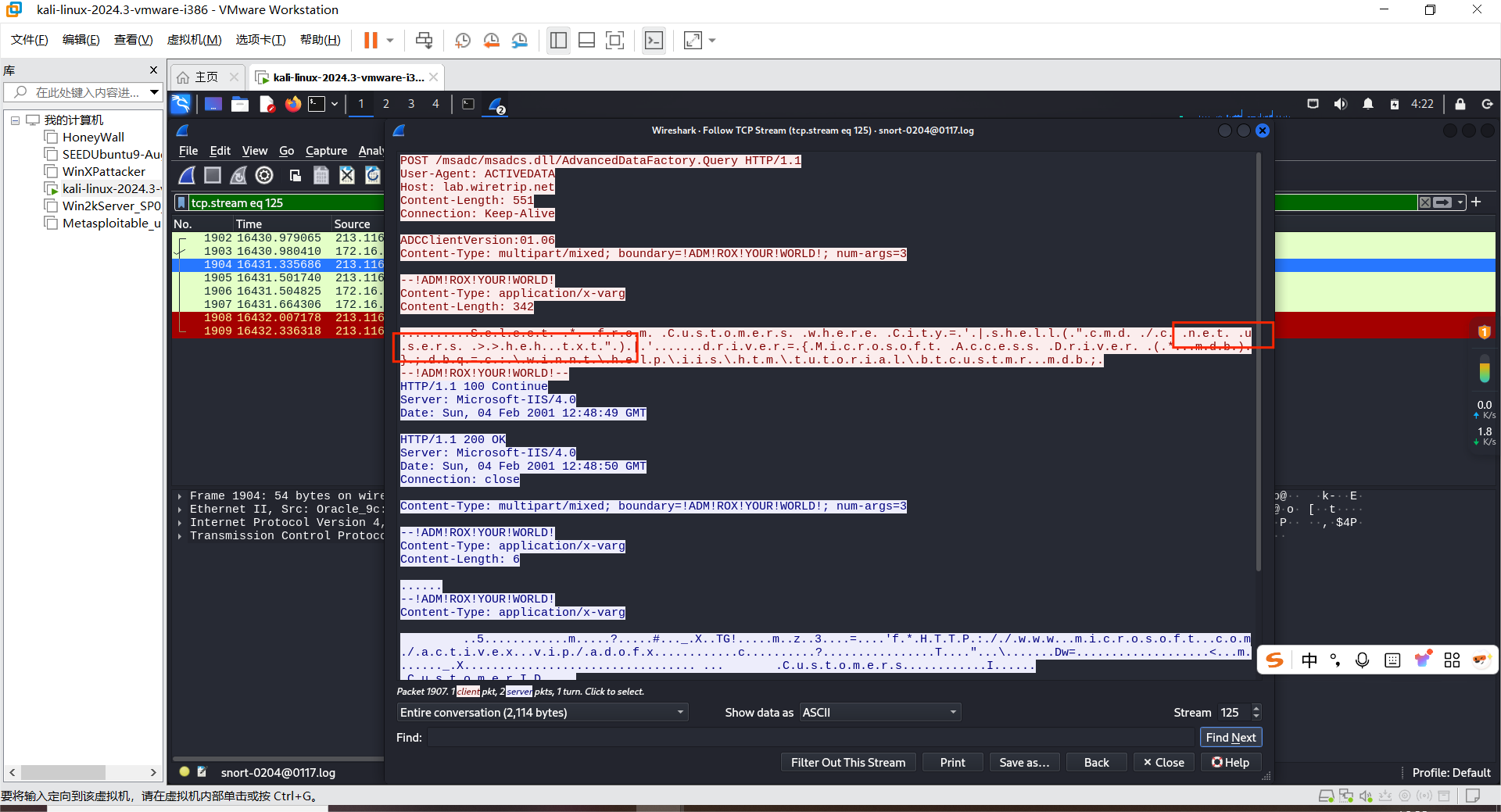This screenshot has height=812, width=1501.
Task: Take a snapshot with the clock-plus icon
Action: click(463, 41)
